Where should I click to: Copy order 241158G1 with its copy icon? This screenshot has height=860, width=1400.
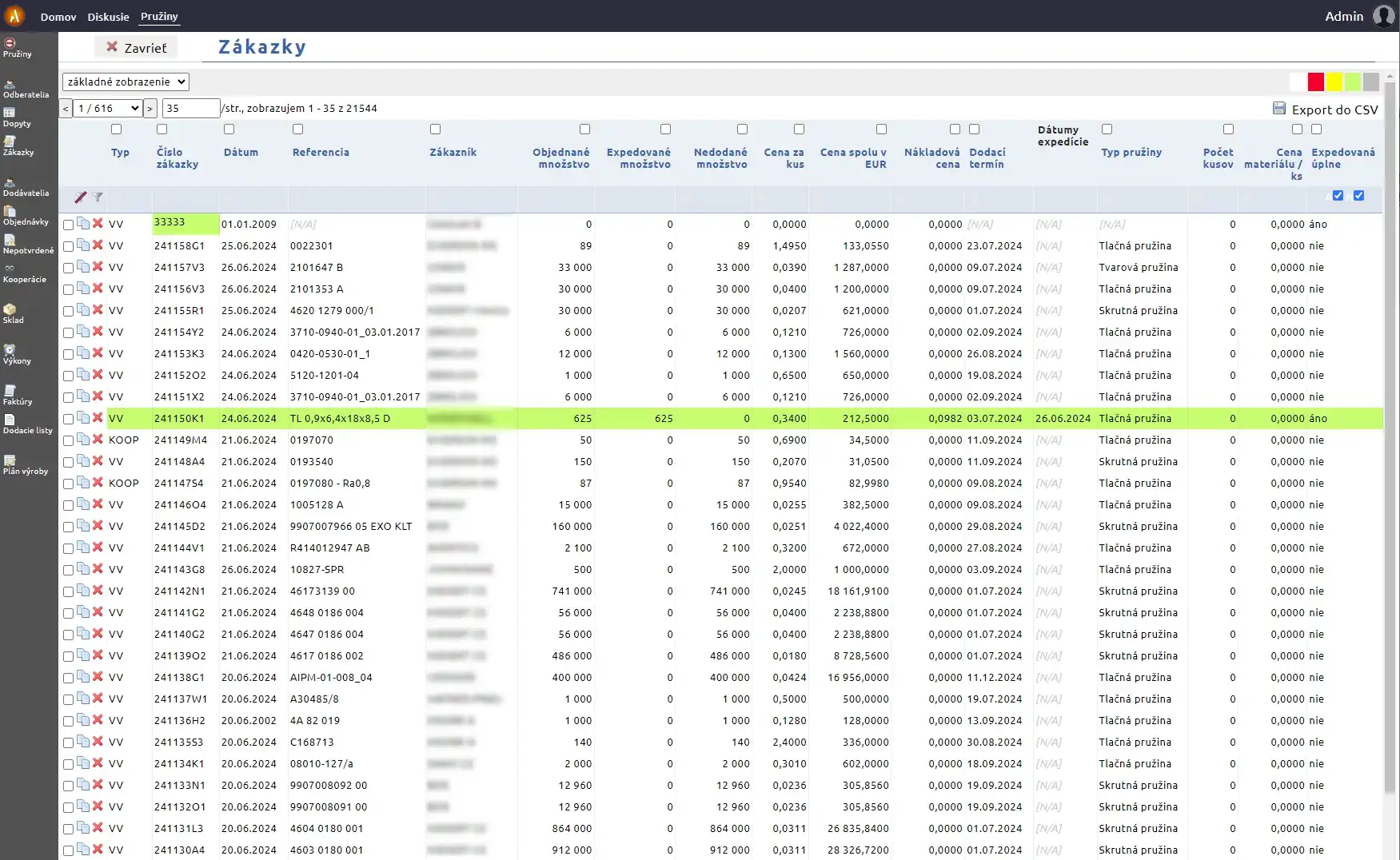[x=83, y=245]
